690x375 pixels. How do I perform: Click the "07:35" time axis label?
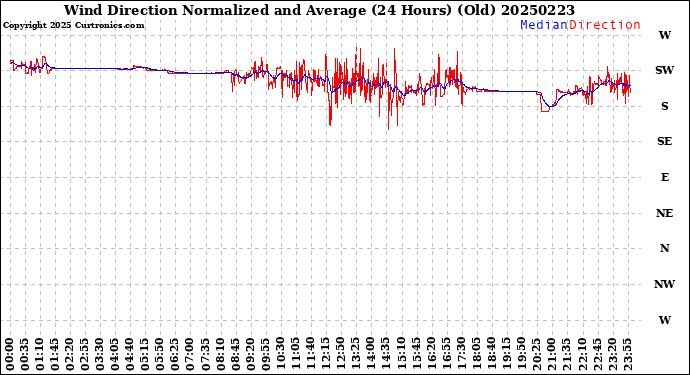point(206,354)
